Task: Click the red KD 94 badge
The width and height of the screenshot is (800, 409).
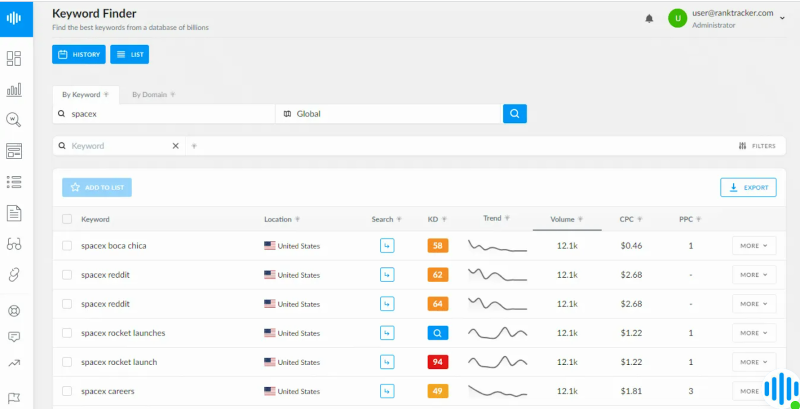Action: coord(438,362)
